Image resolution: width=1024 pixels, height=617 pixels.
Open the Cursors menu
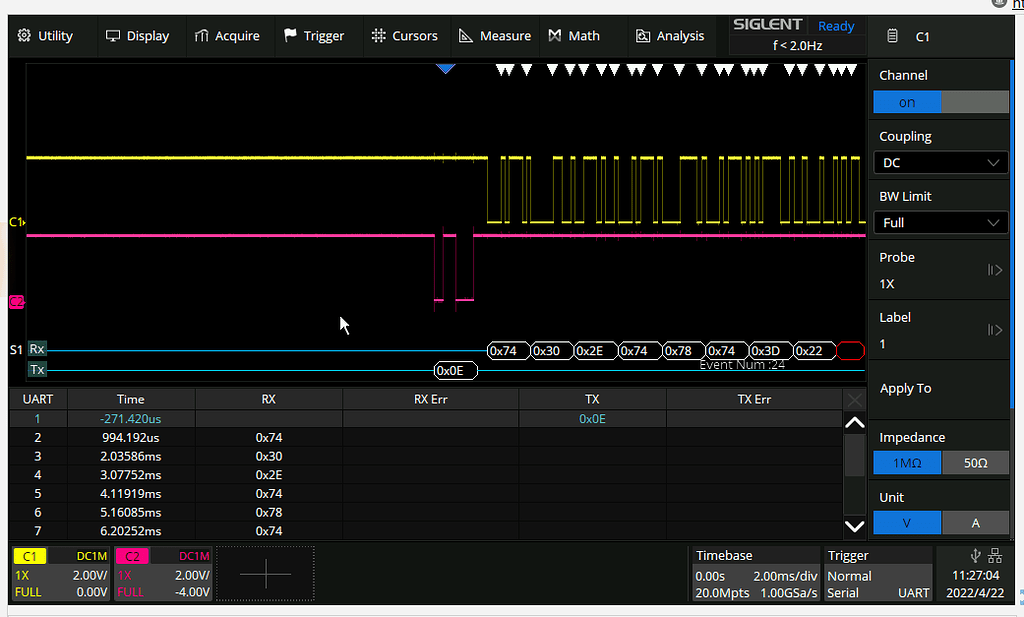click(404, 36)
